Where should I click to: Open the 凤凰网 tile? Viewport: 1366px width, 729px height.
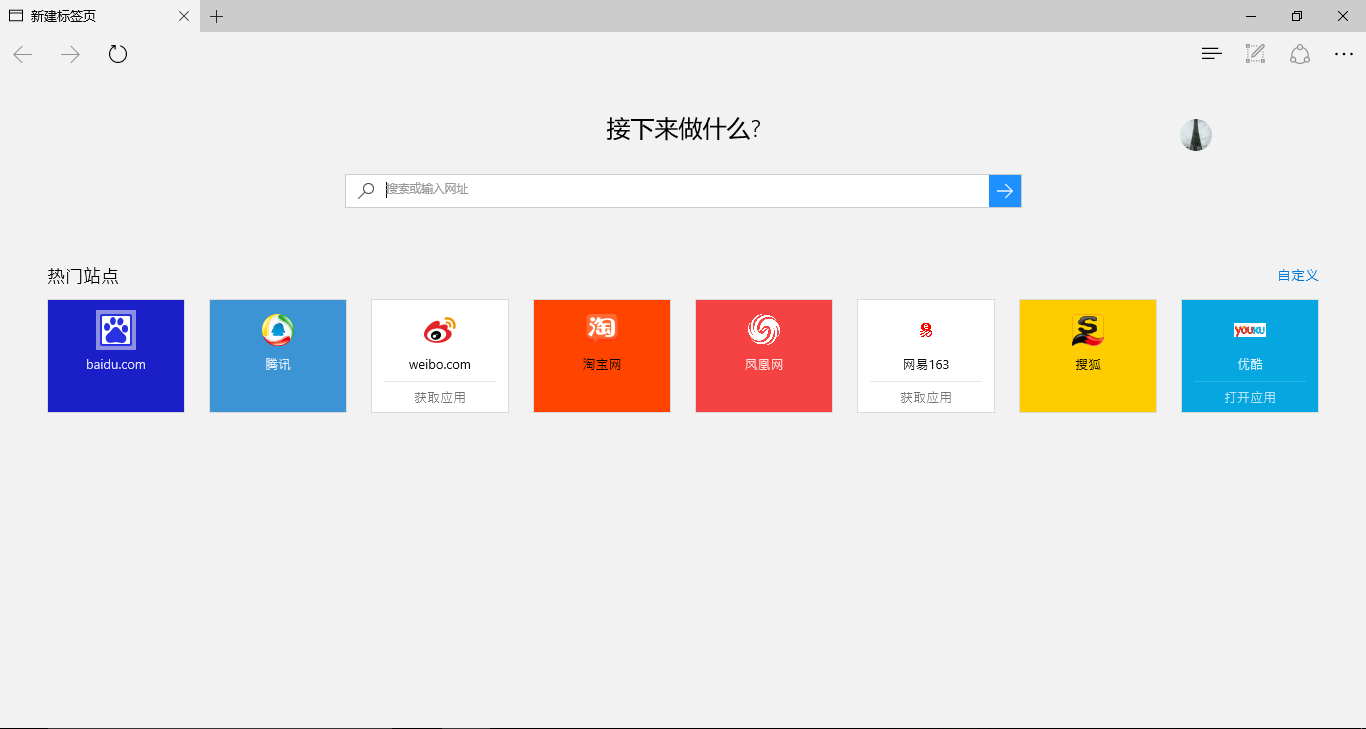point(764,356)
